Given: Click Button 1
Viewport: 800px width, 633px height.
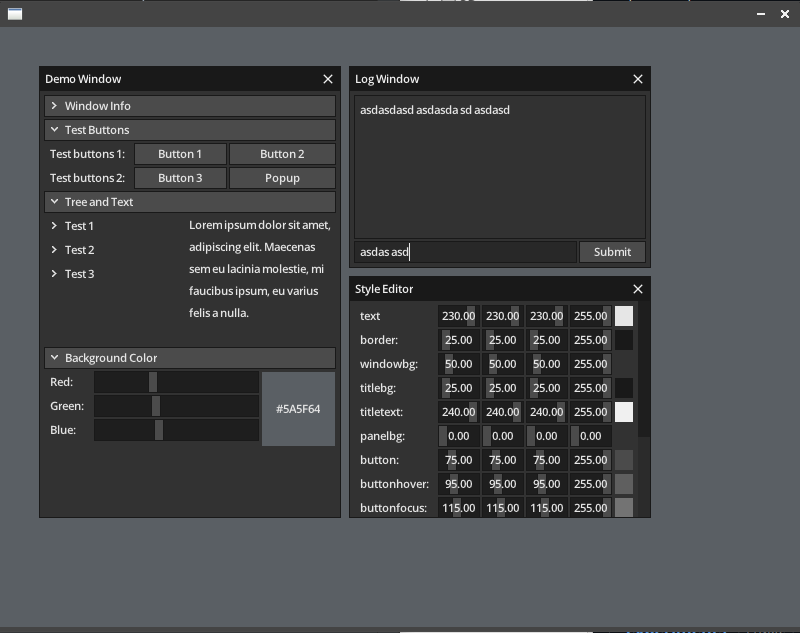Looking at the screenshot, I should pyautogui.click(x=180, y=154).
